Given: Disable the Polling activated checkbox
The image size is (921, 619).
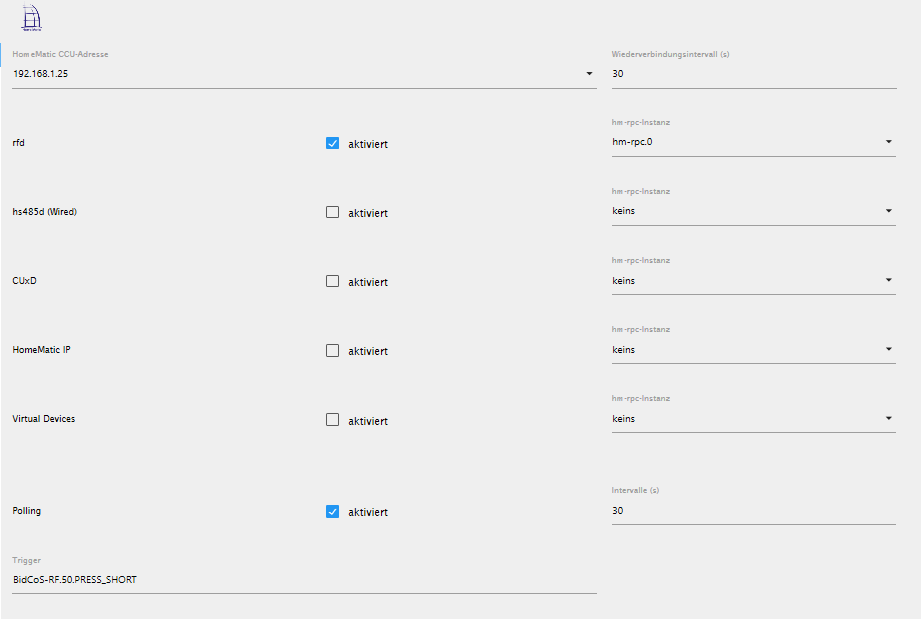Looking at the screenshot, I should 333,511.
